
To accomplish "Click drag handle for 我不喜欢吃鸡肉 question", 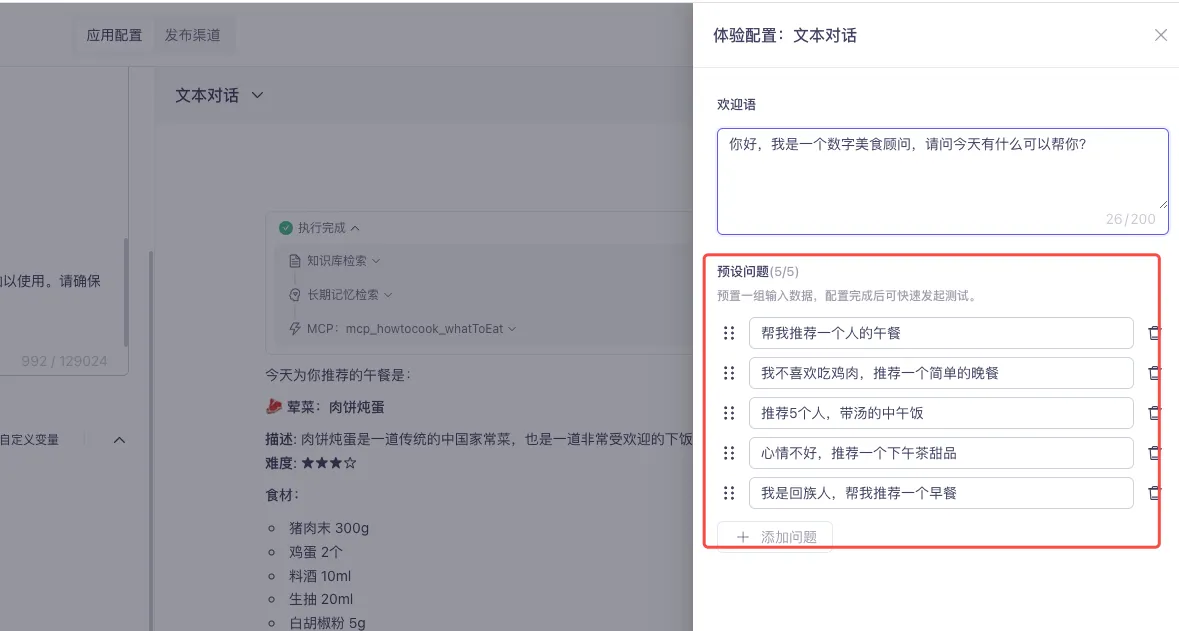I will pyautogui.click(x=729, y=373).
